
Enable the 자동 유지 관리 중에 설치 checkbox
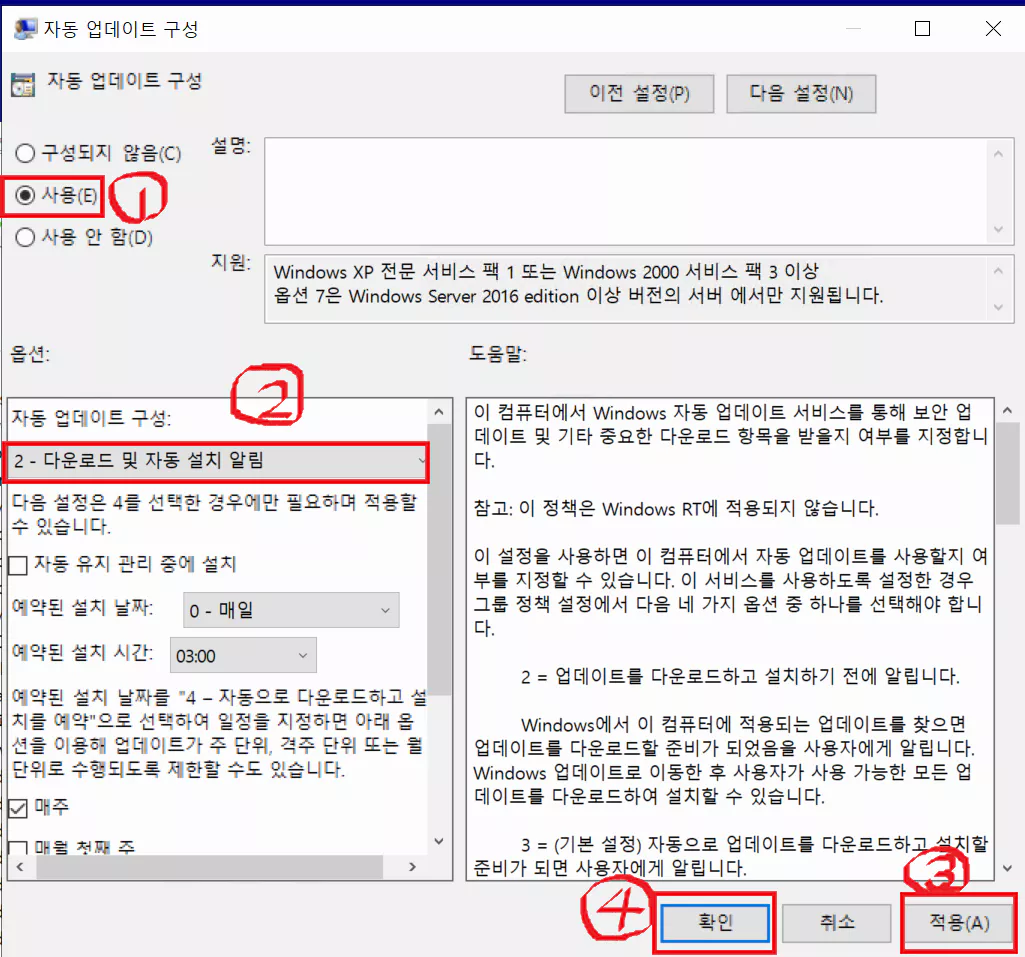(18, 565)
